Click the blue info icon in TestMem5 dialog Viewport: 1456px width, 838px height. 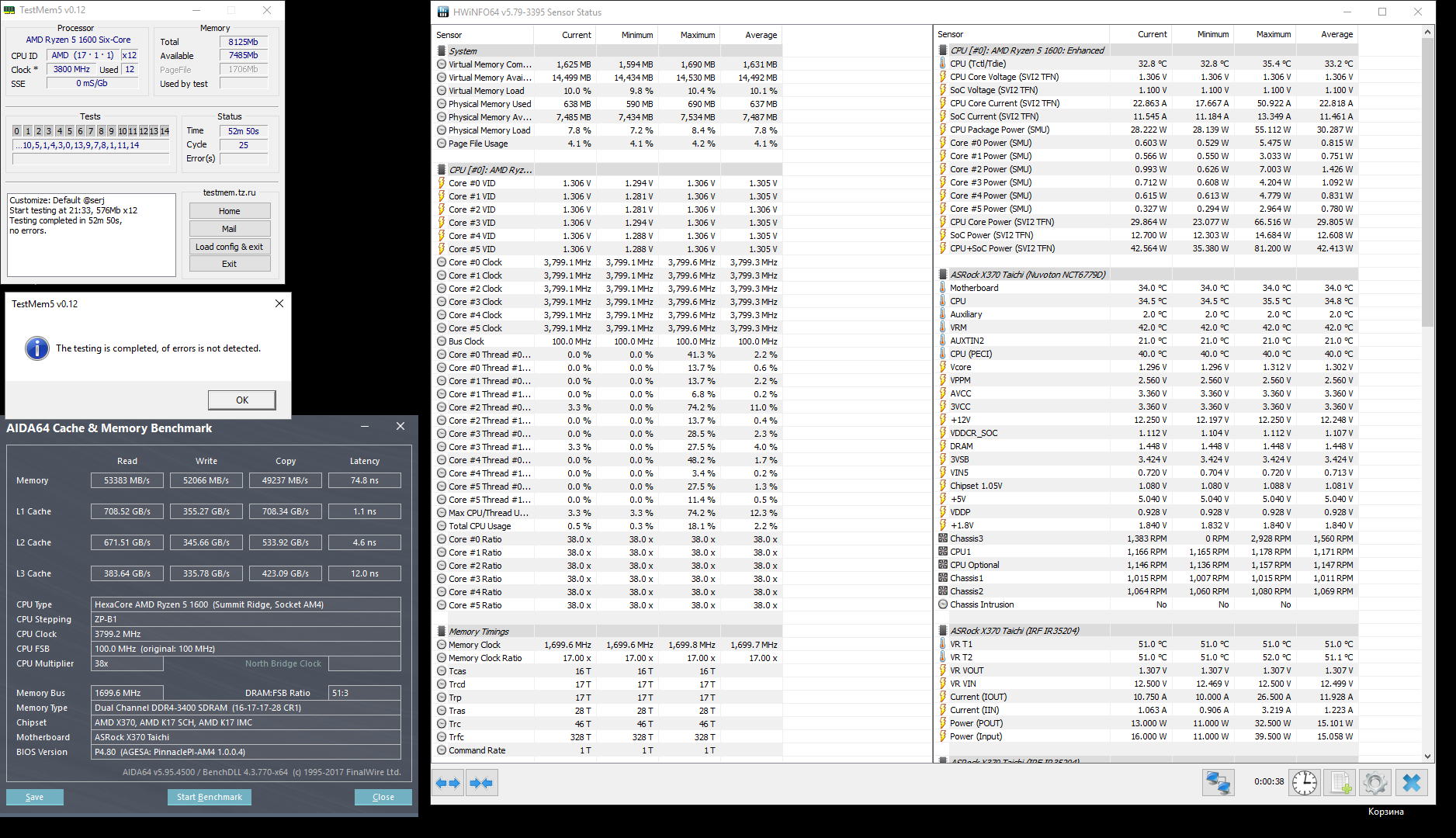pyautogui.click(x=37, y=348)
